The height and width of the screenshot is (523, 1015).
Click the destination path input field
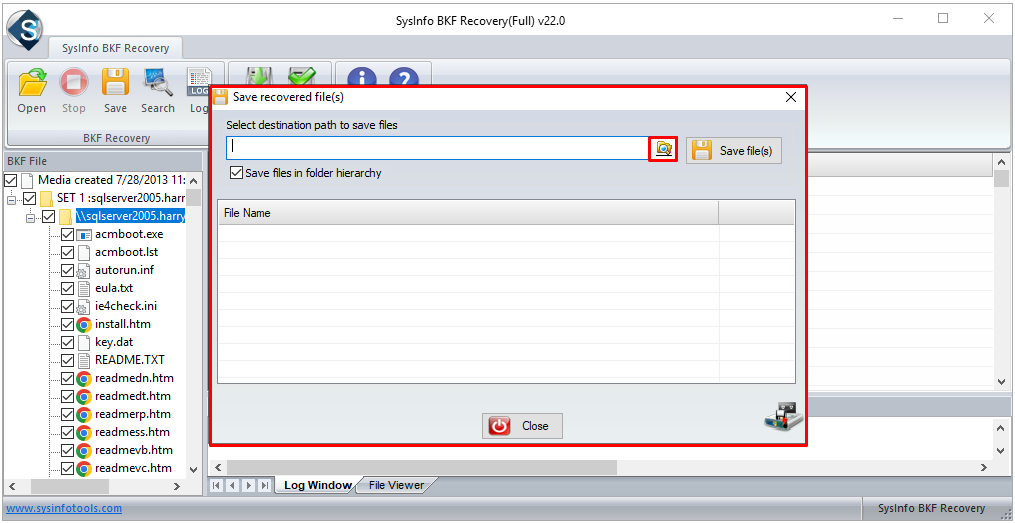(438, 148)
